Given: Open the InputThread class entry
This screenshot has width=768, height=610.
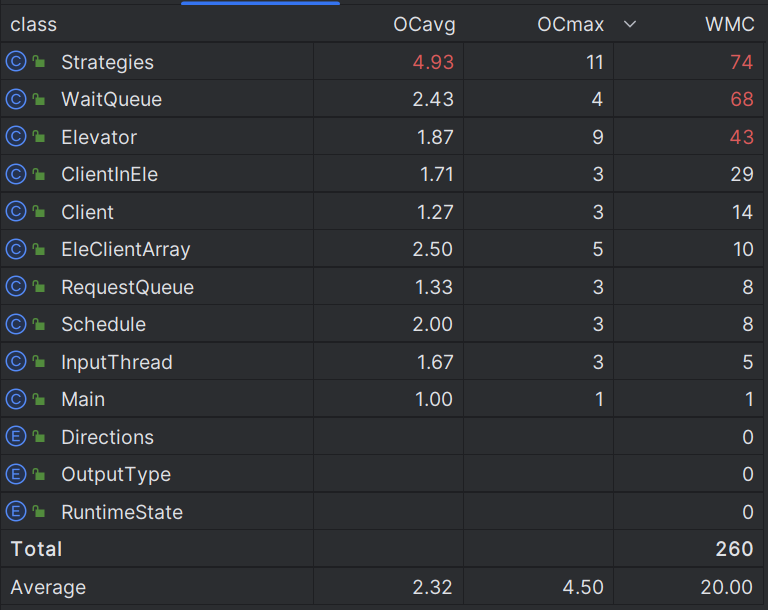Looking at the screenshot, I should [116, 362].
